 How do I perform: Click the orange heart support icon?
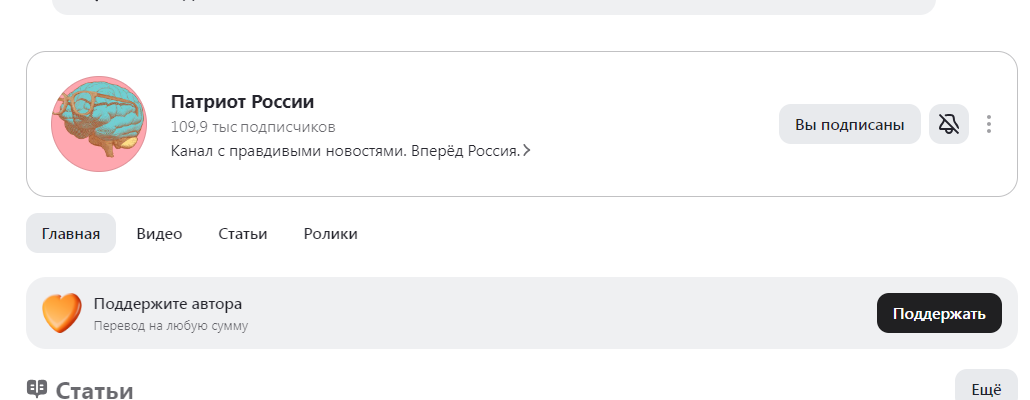(61, 313)
